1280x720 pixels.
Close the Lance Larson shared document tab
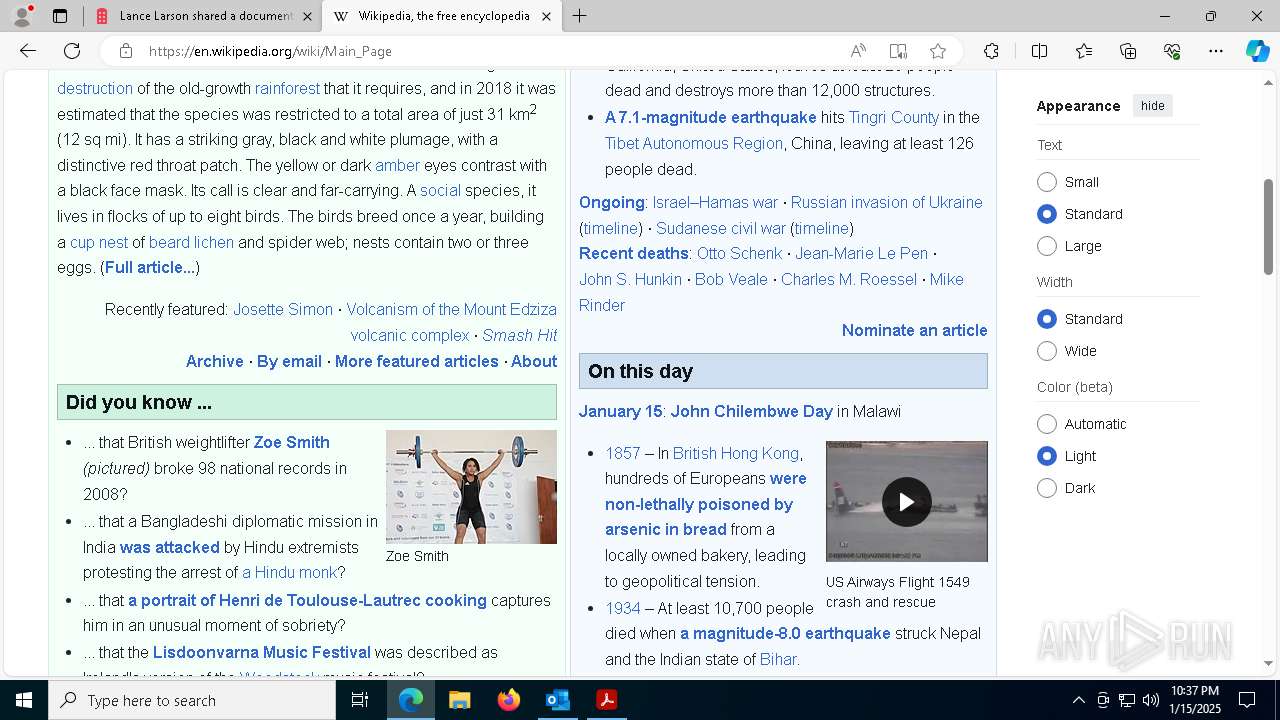pyautogui.click(x=308, y=16)
